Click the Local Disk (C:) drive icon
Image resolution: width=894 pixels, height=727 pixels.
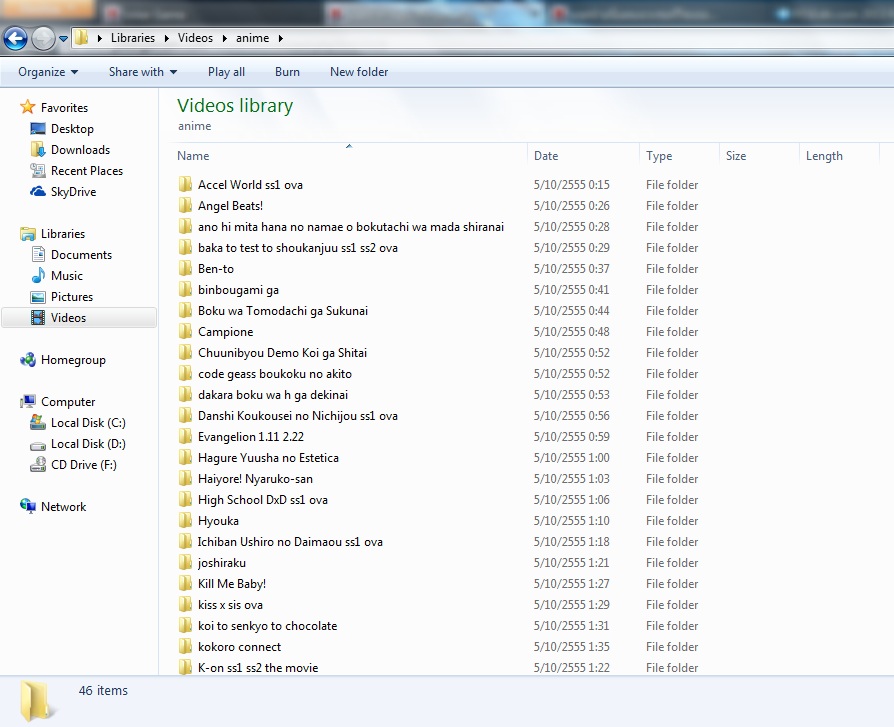[38, 423]
